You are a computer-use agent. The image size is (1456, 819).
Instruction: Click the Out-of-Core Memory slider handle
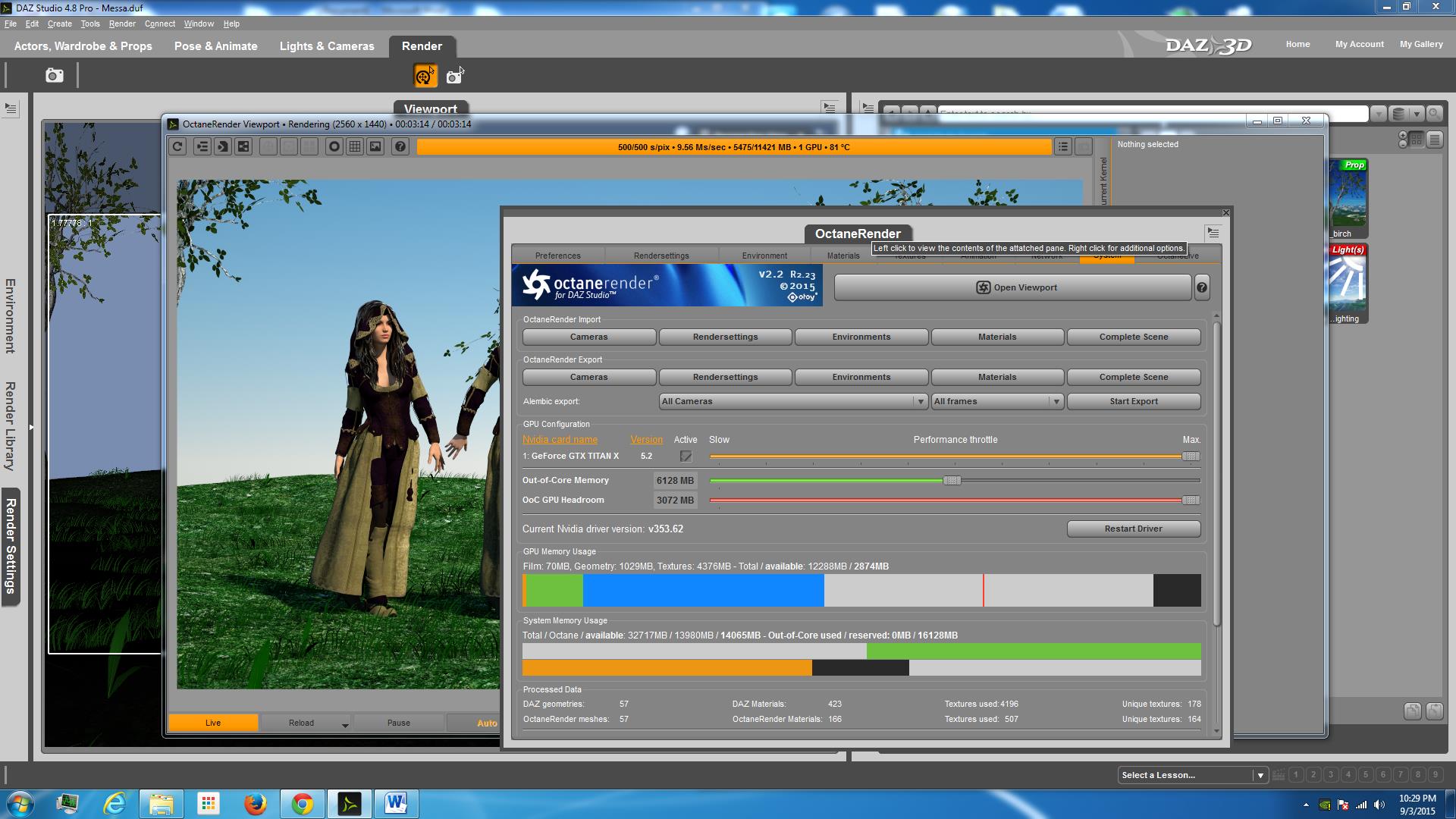(952, 480)
